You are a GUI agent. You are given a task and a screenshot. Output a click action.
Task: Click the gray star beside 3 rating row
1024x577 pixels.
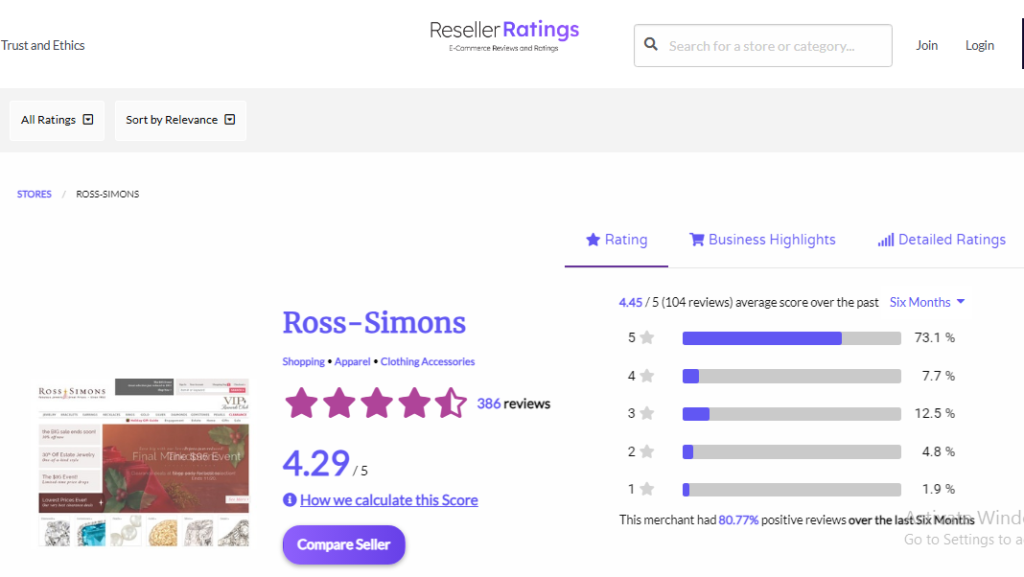coord(647,413)
